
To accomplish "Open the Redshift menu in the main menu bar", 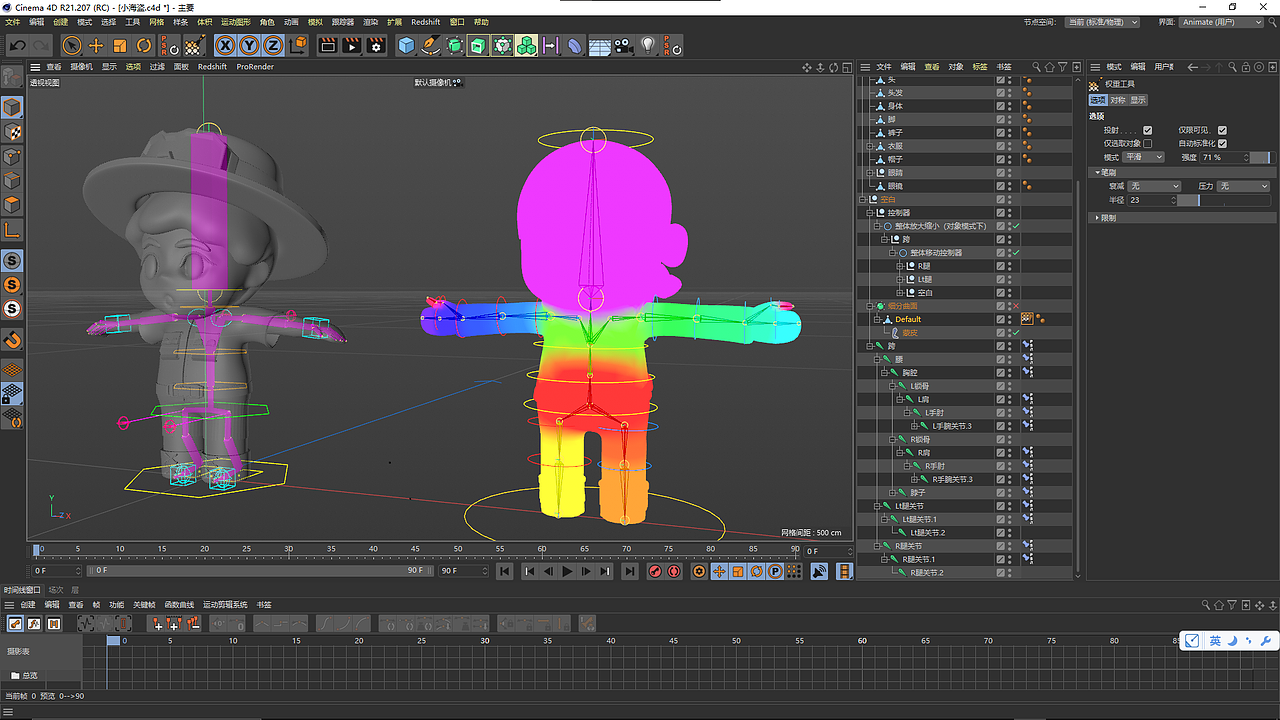I will click(x=425, y=22).
